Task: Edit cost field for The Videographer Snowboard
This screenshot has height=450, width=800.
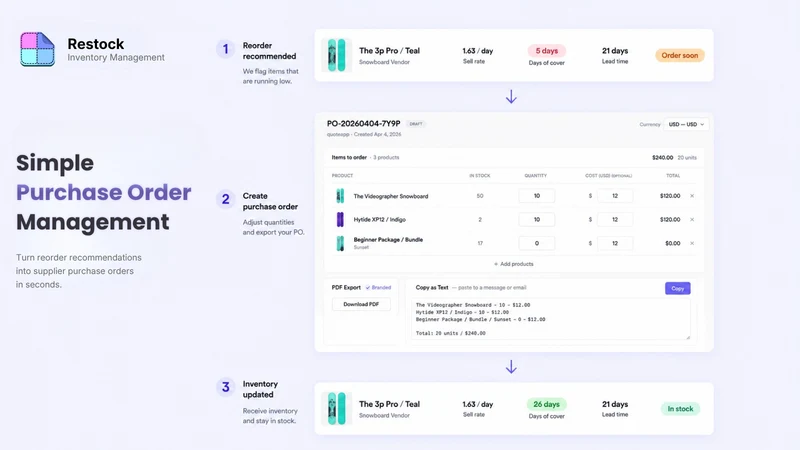Action: (615, 196)
